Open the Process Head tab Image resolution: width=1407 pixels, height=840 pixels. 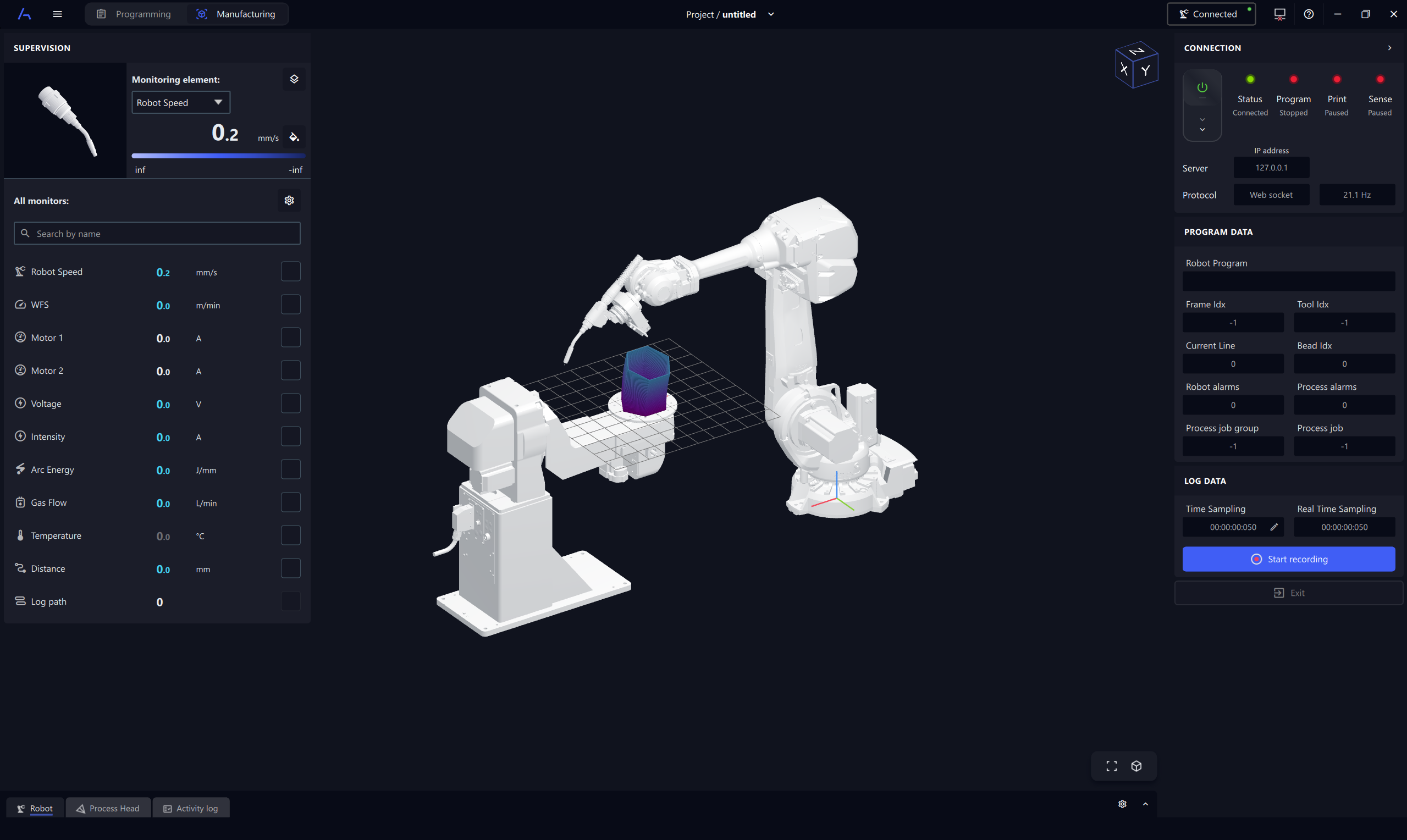(x=108, y=808)
